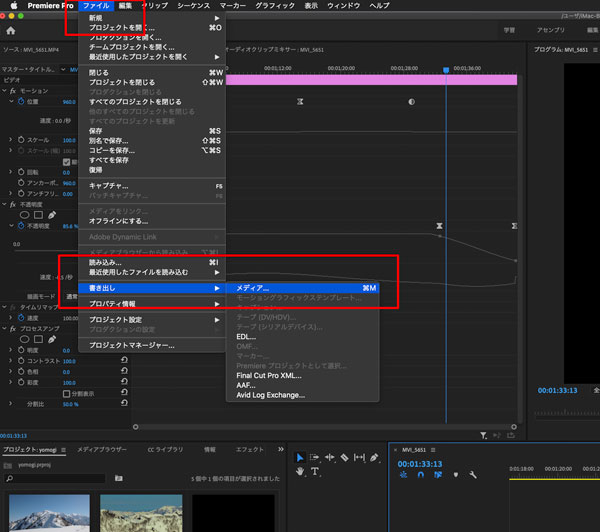This screenshot has width=600, height=532.
Task: Click the timeline timecode 00:01:33:13
Action: click(420, 464)
